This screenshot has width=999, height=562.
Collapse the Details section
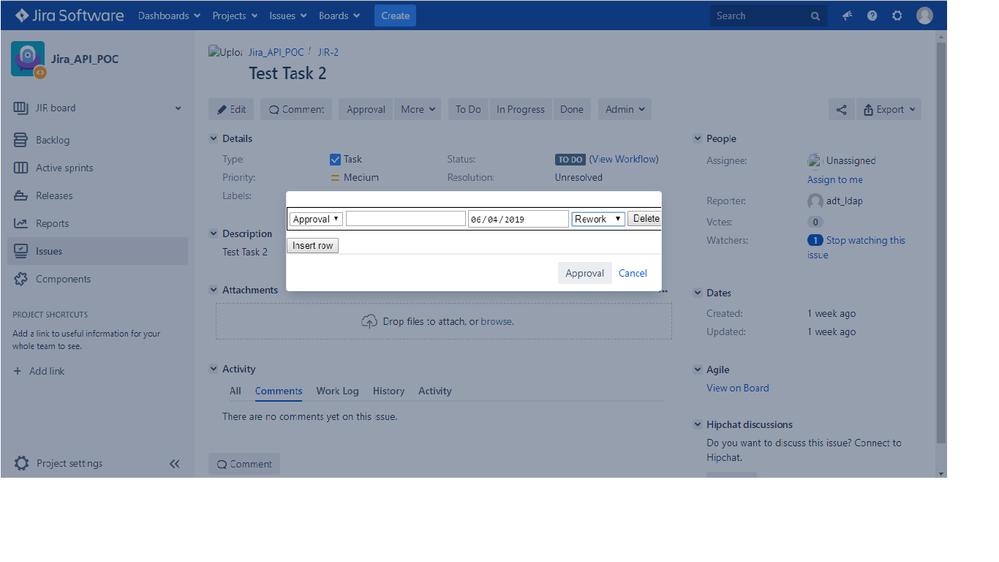click(213, 138)
